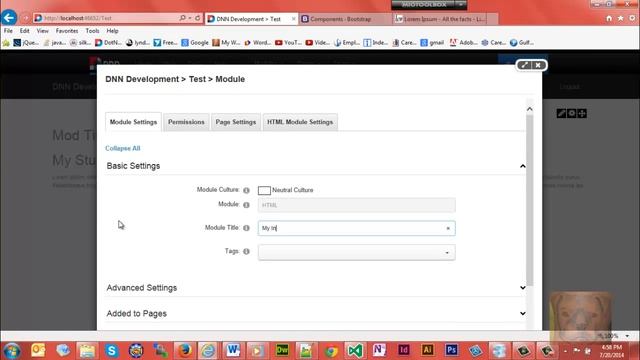The height and width of the screenshot is (360, 640).
Task: Click the Module Title info icon
Action: pyautogui.click(x=246, y=228)
